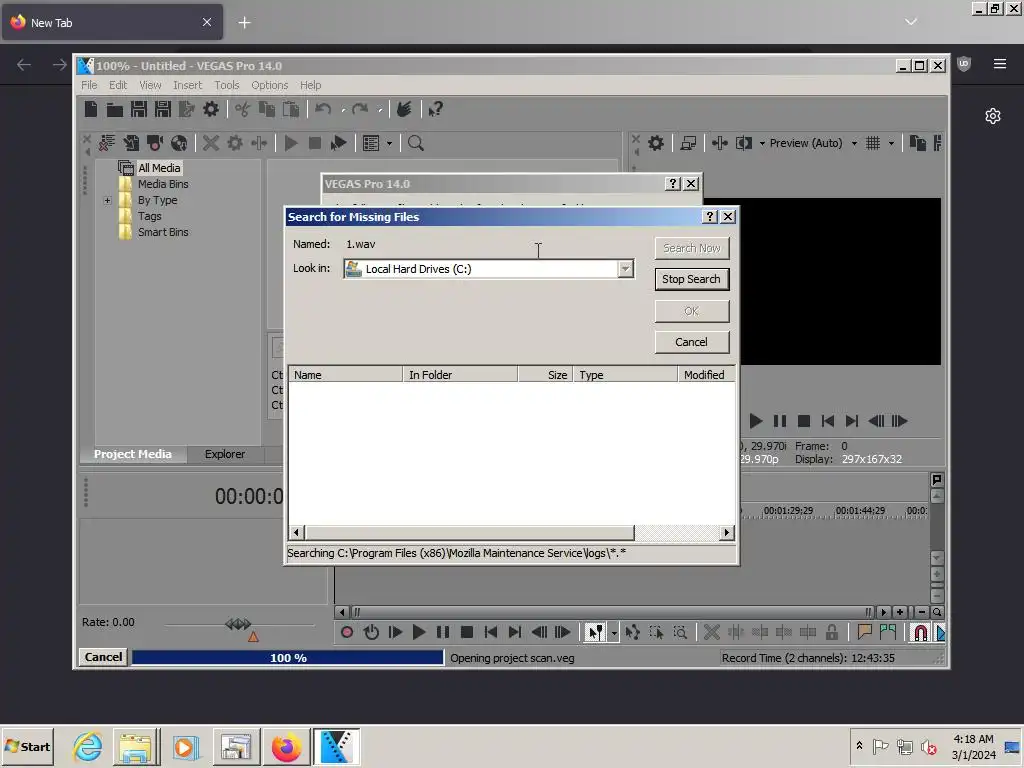Open the Insert menu

click(187, 85)
